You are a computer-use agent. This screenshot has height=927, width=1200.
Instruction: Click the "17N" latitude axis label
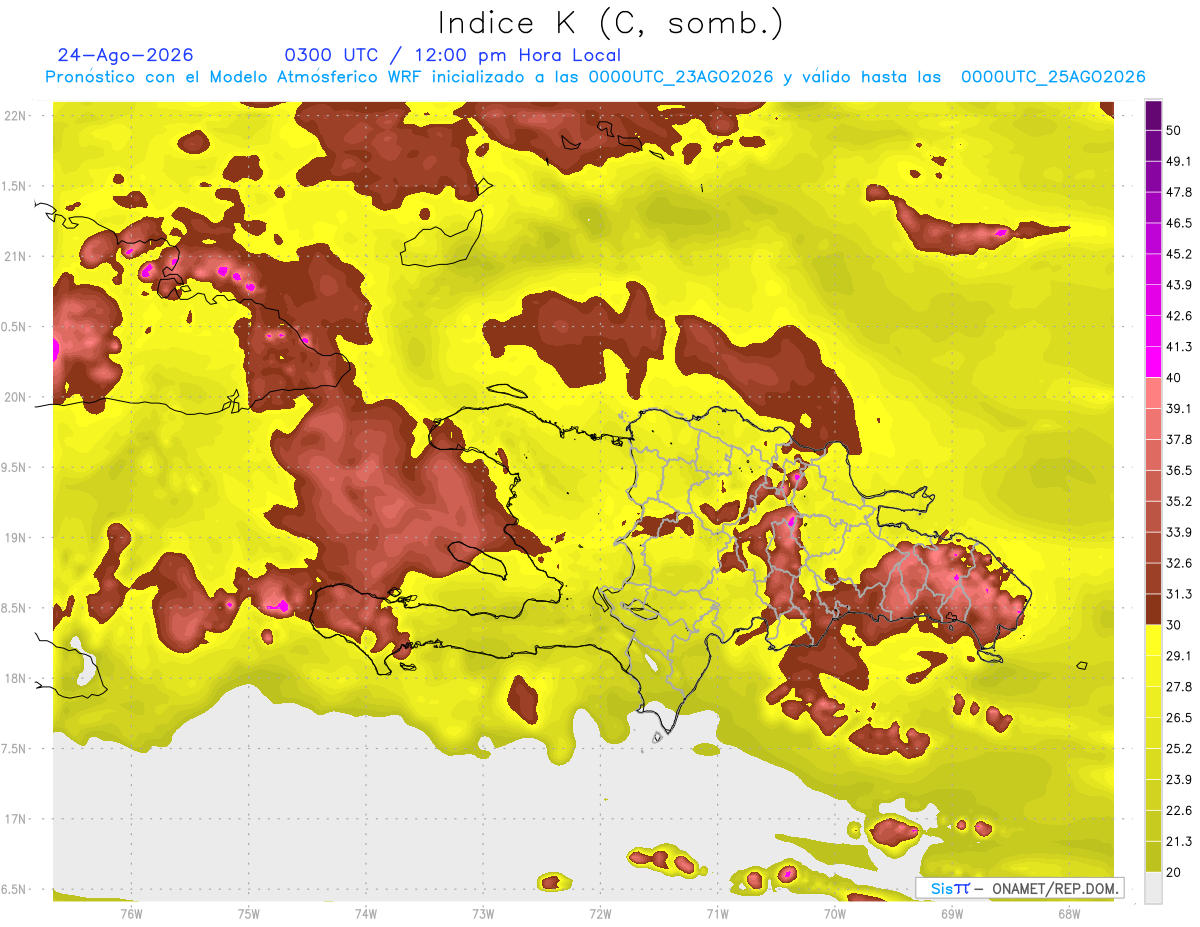coord(17,819)
